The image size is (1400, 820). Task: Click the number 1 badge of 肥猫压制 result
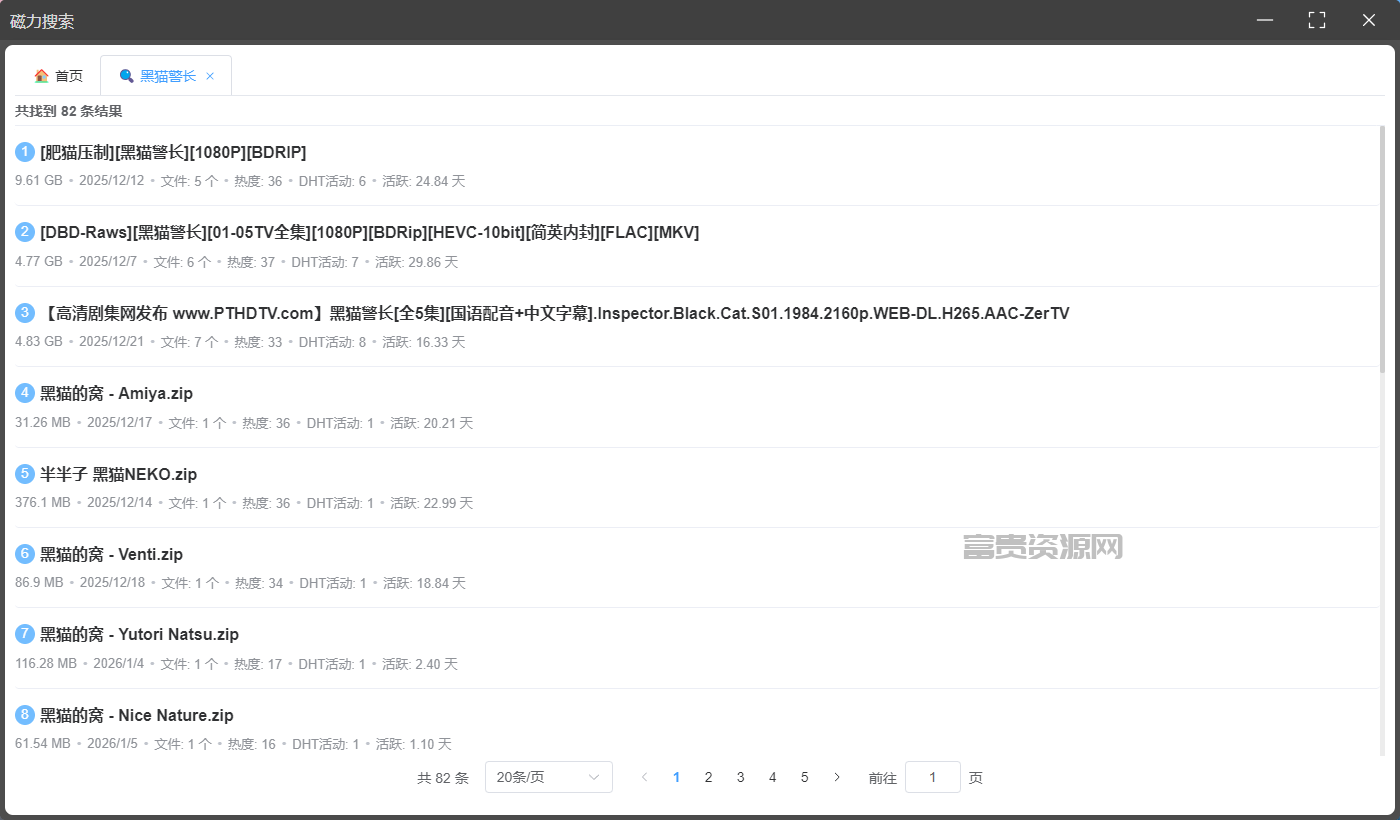(x=25, y=152)
